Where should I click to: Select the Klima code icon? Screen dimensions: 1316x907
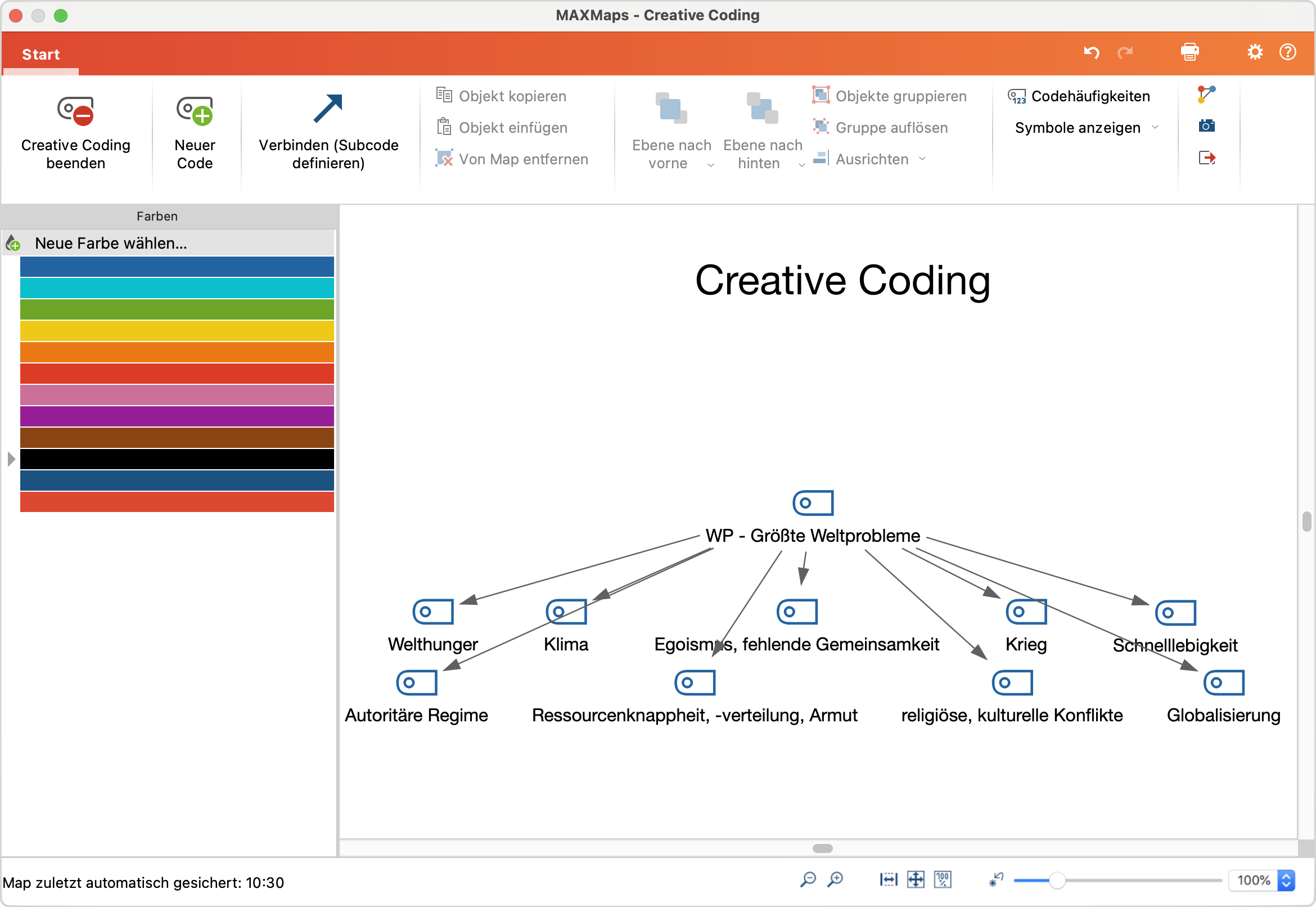[566, 612]
